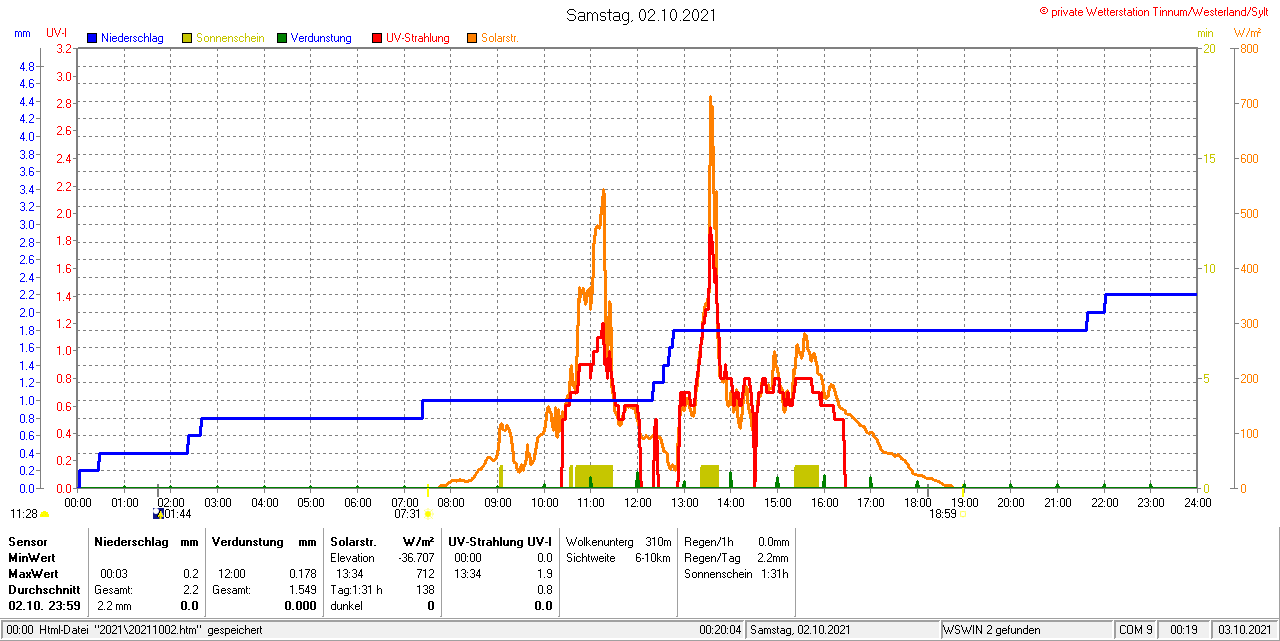Click the widest yellow sunshine bar near 11:00
The image size is (1280, 641).
point(594,476)
